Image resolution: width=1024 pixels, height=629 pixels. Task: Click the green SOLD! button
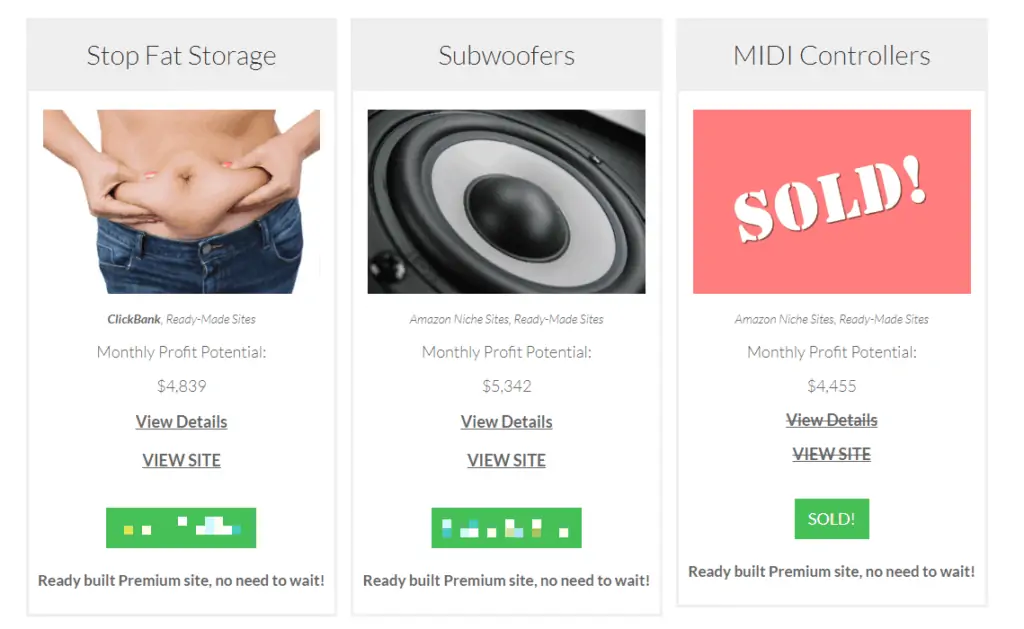coord(831,519)
